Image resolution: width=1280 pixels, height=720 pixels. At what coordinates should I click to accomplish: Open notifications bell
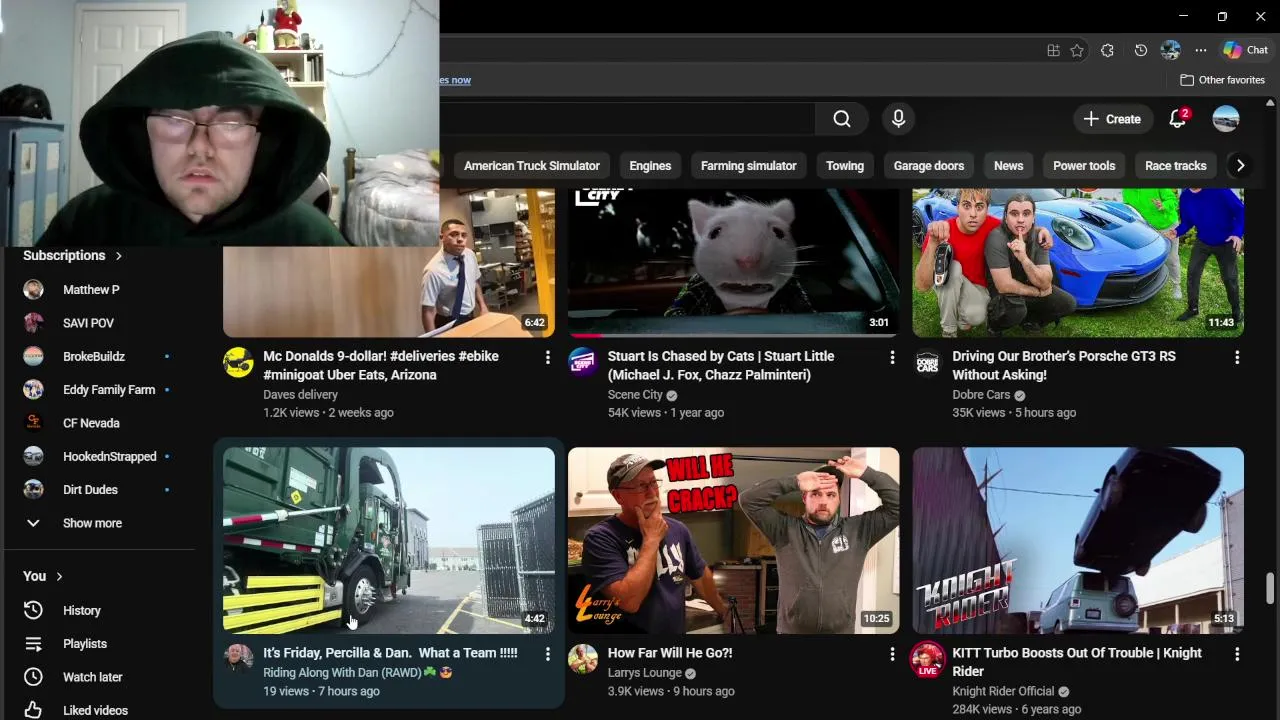click(x=1178, y=119)
